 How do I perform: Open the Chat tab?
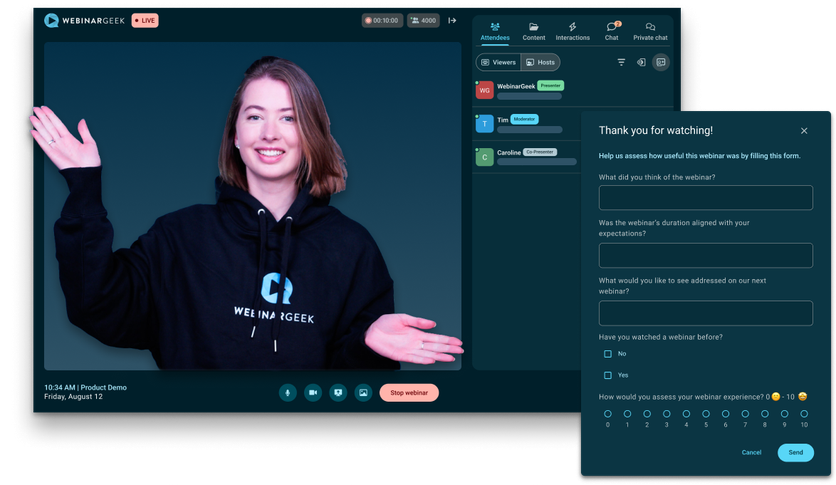pyautogui.click(x=612, y=31)
